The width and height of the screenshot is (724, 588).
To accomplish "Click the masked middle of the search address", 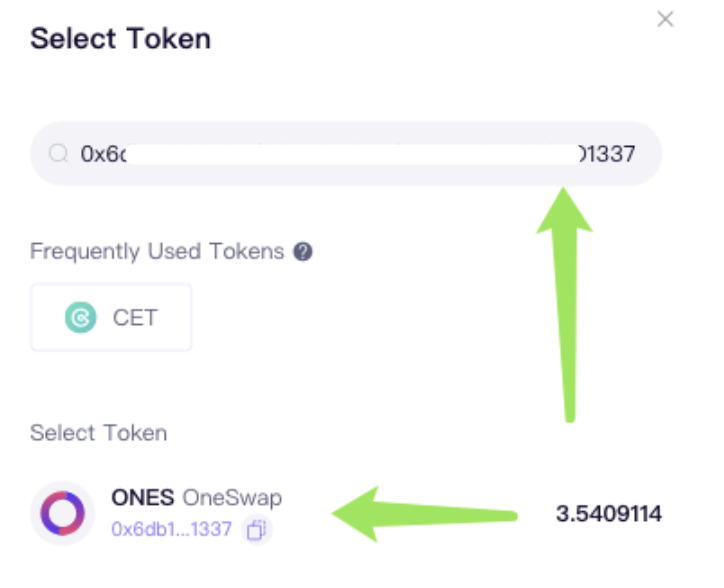I will pyautogui.click(x=352, y=154).
